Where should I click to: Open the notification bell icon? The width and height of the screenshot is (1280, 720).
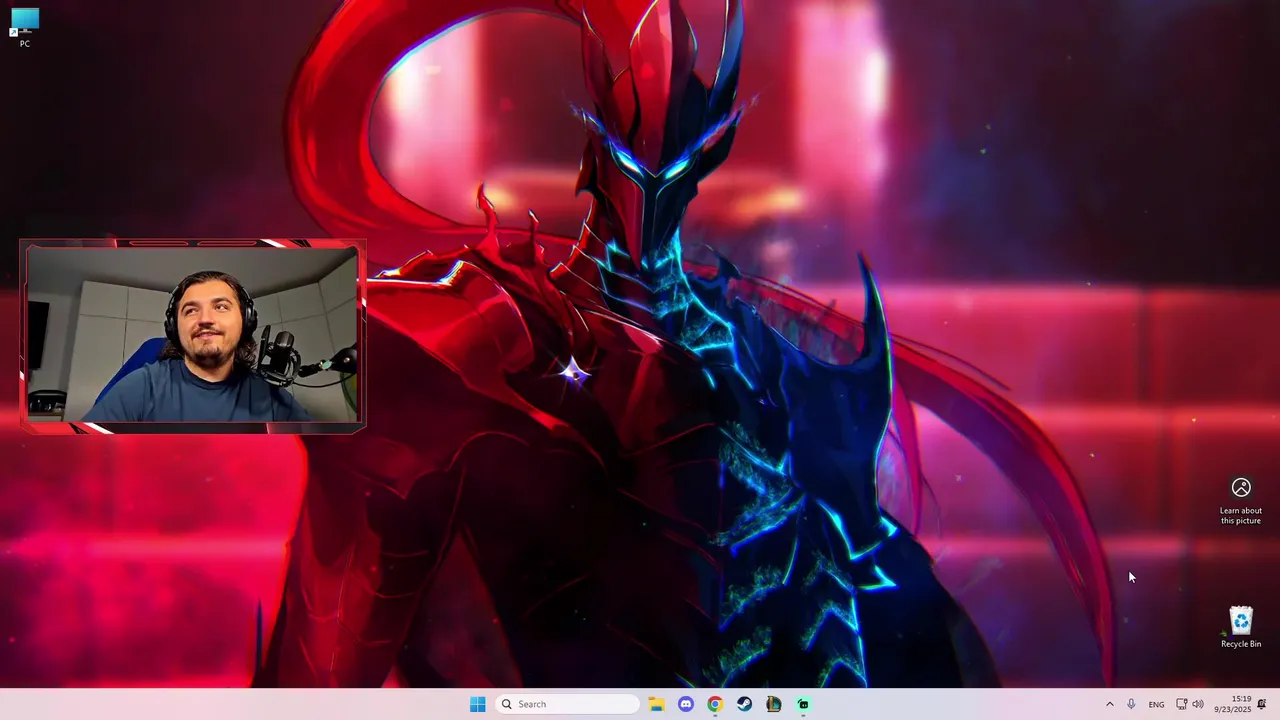tap(1262, 704)
